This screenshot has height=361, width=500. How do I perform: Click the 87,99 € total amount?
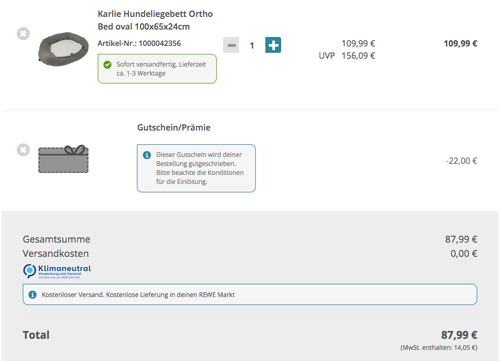coord(459,335)
